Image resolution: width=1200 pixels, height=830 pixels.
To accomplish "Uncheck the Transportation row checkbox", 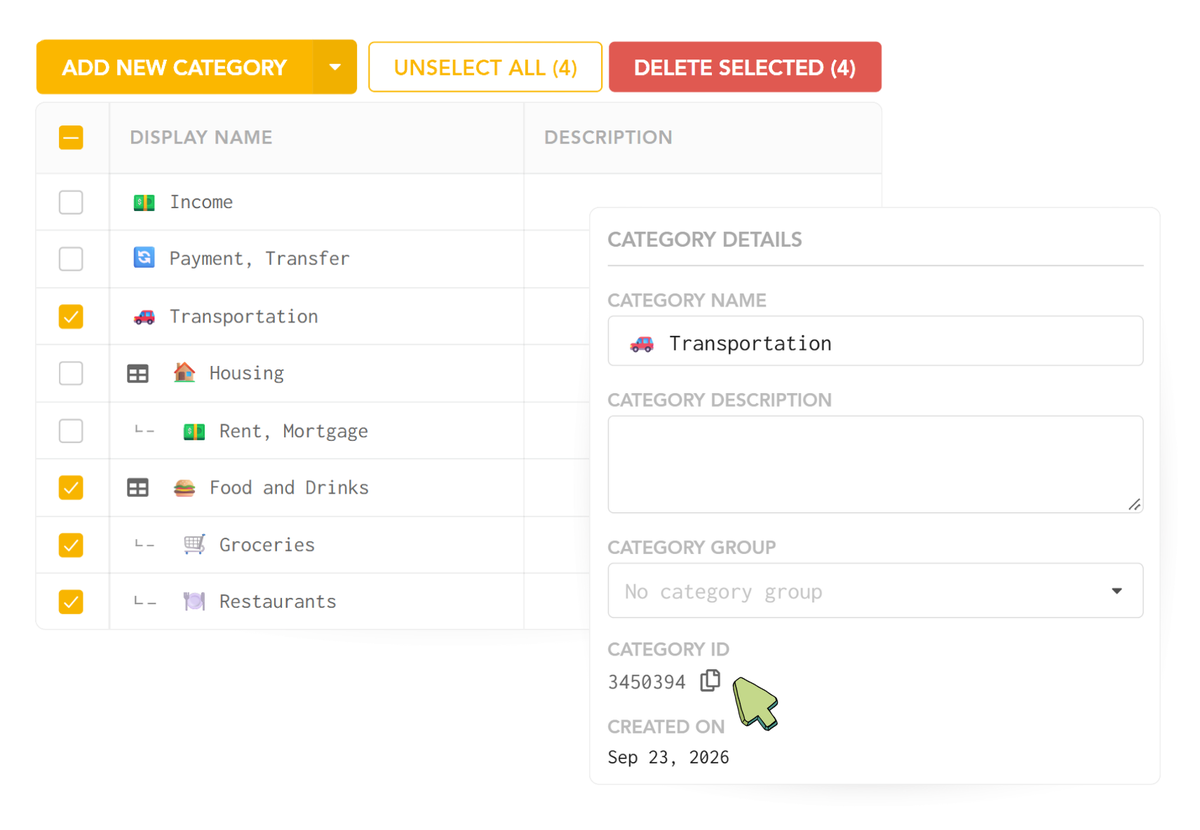I will [71, 317].
